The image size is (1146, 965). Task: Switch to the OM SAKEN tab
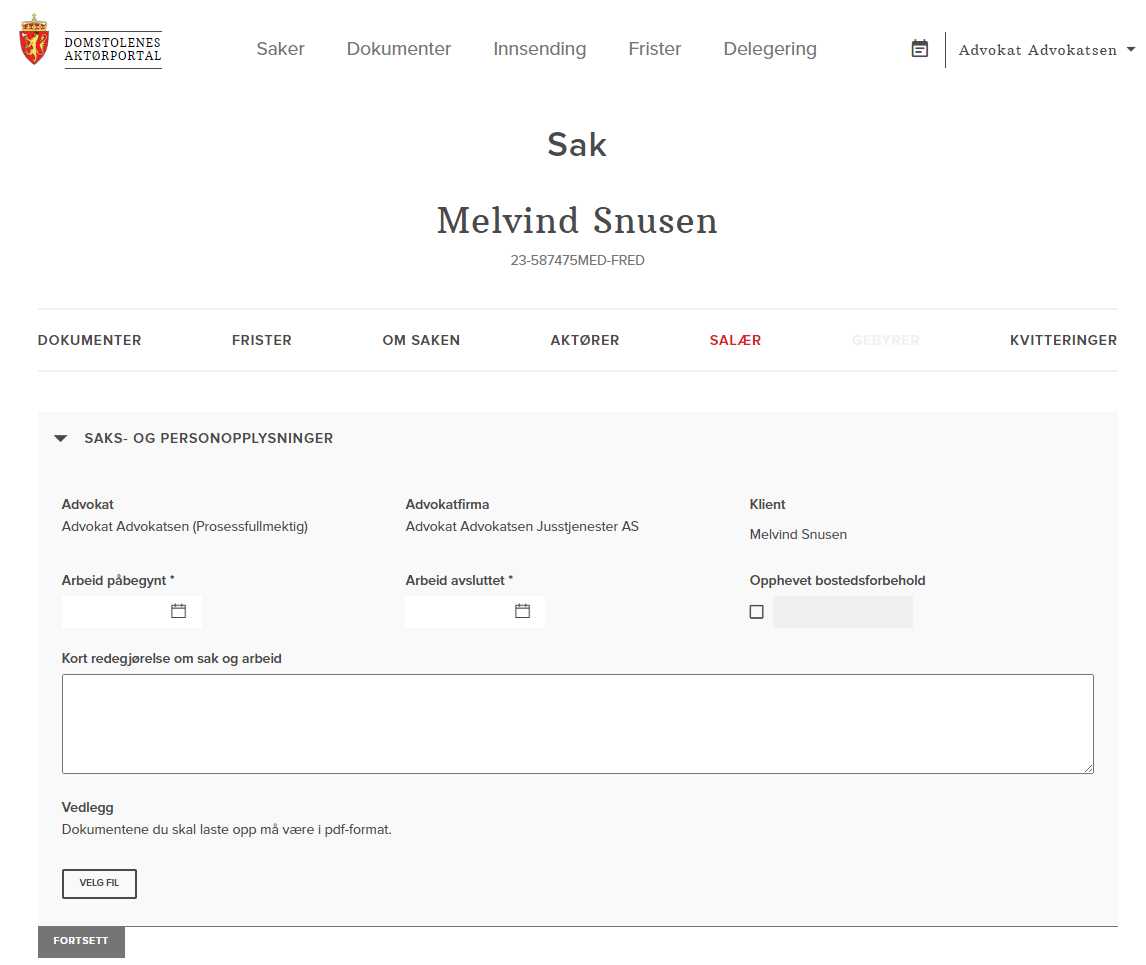click(x=421, y=340)
